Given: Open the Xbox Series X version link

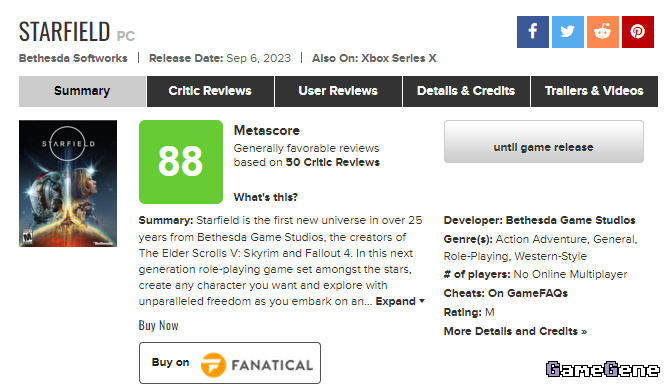Looking at the screenshot, I should [x=399, y=58].
